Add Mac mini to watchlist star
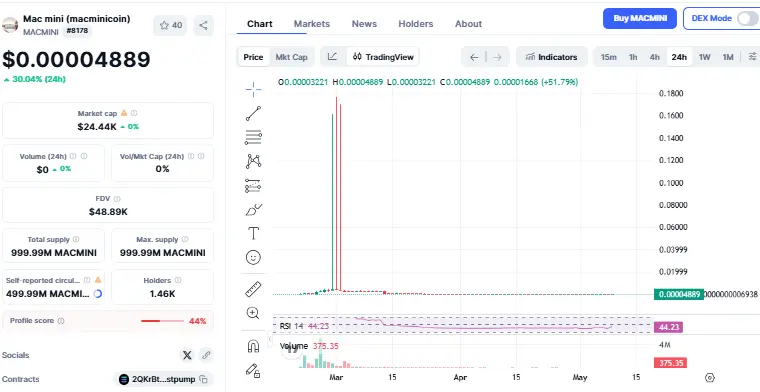Image resolution: width=760 pixels, height=392 pixels. (x=170, y=26)
